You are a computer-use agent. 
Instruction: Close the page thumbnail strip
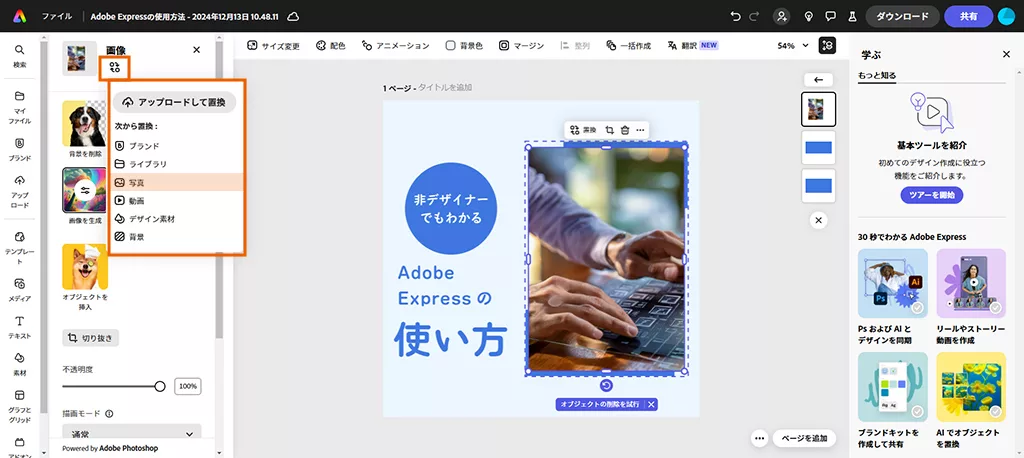[x=818, y=220]
